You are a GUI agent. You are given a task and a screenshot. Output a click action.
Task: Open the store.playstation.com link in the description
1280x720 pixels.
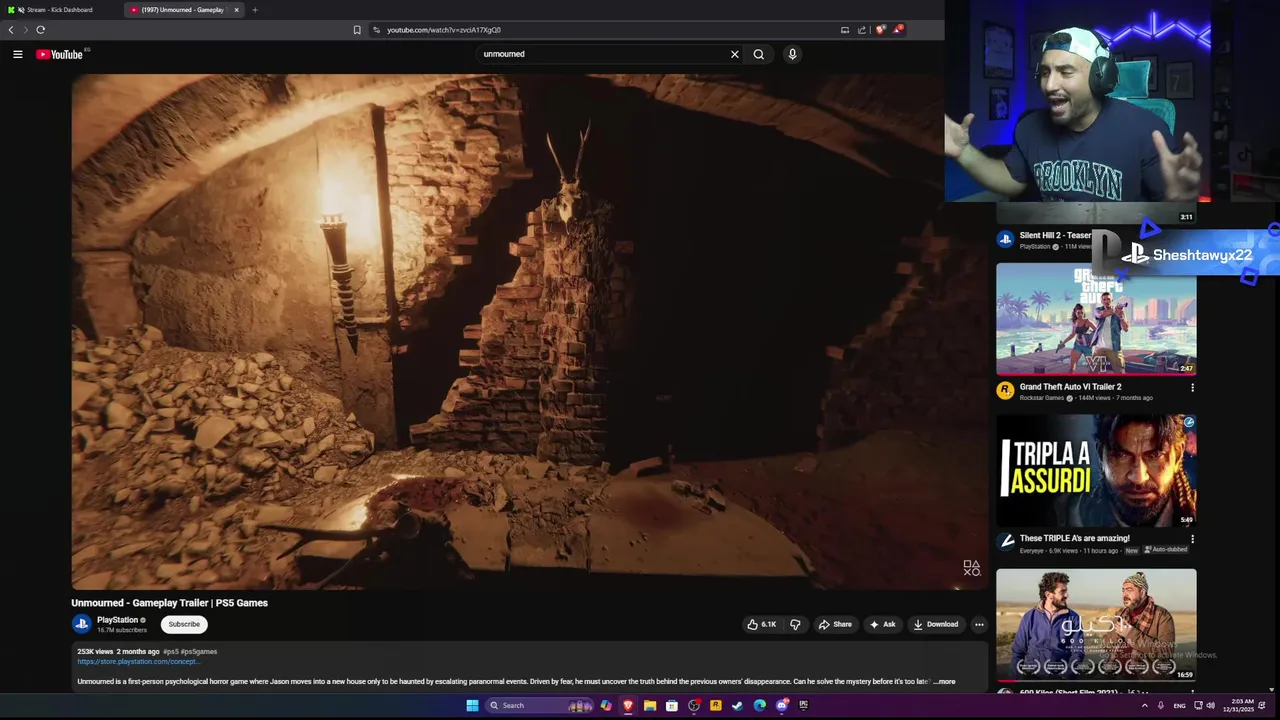[x=138, y=662]
